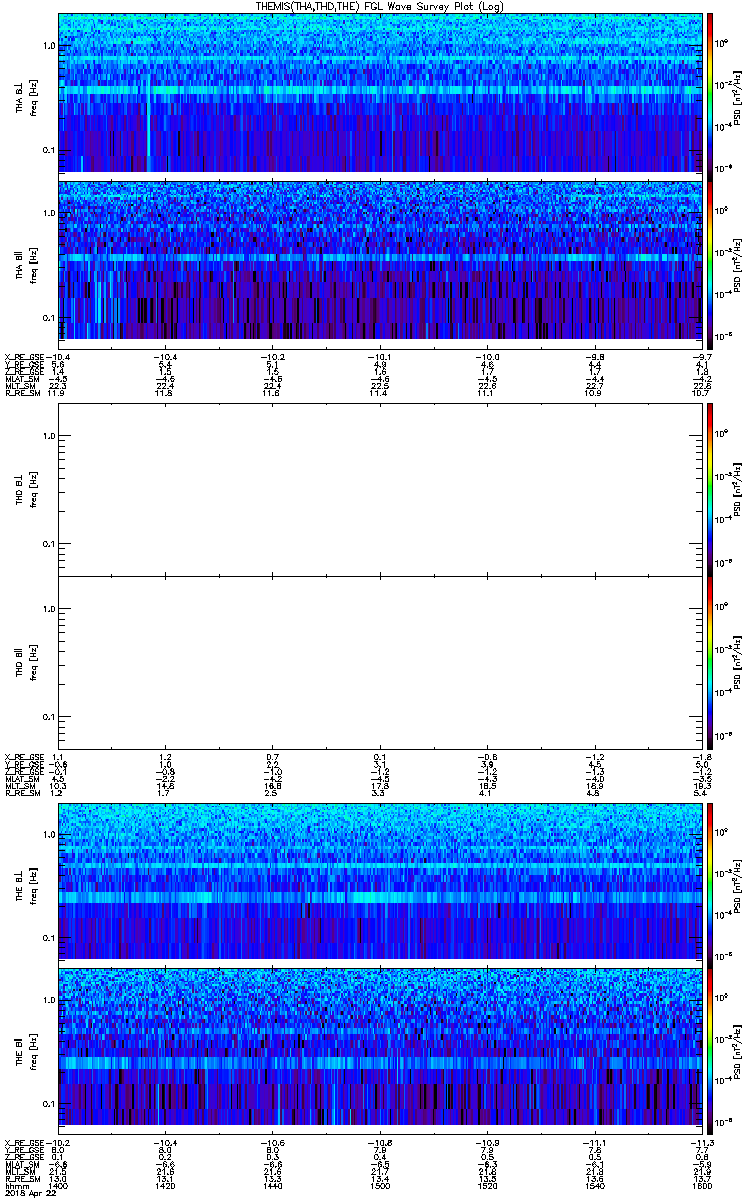Select the THA B-parallel spectrogram panel
750x1200 pixels.
click(379, 259)
